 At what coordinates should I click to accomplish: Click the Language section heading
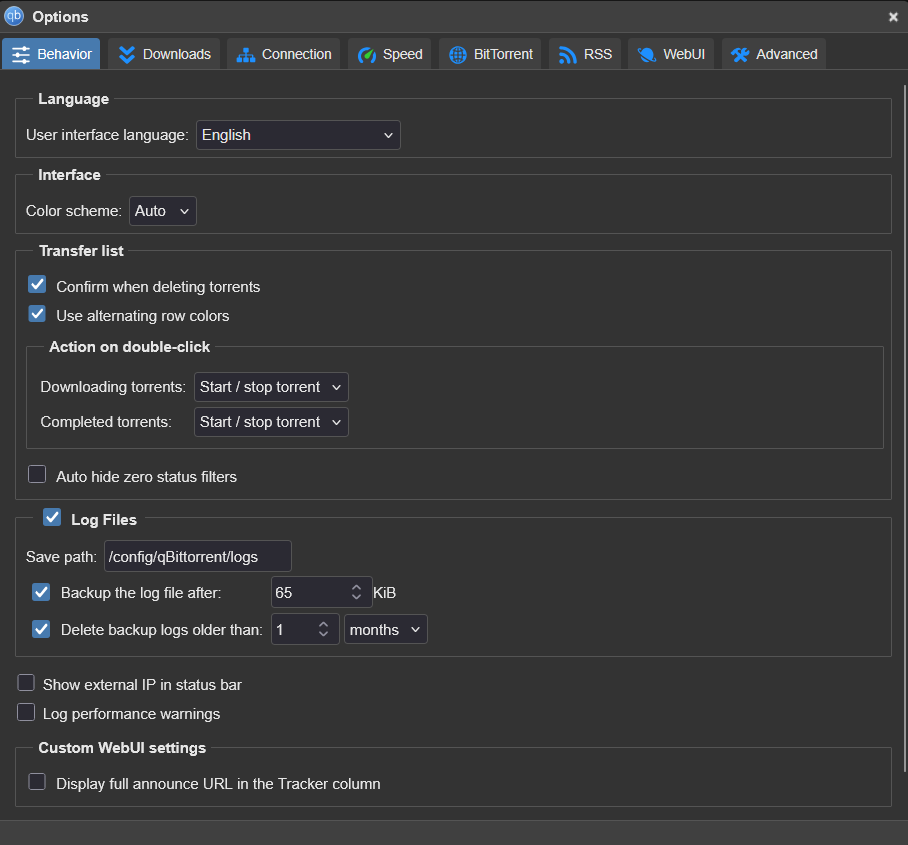point(74,99)
